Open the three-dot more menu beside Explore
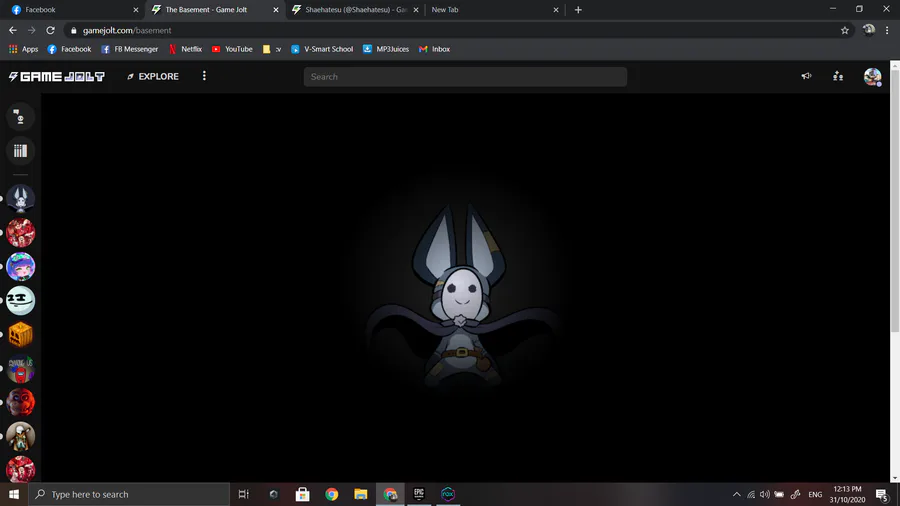 coord(204,76)
